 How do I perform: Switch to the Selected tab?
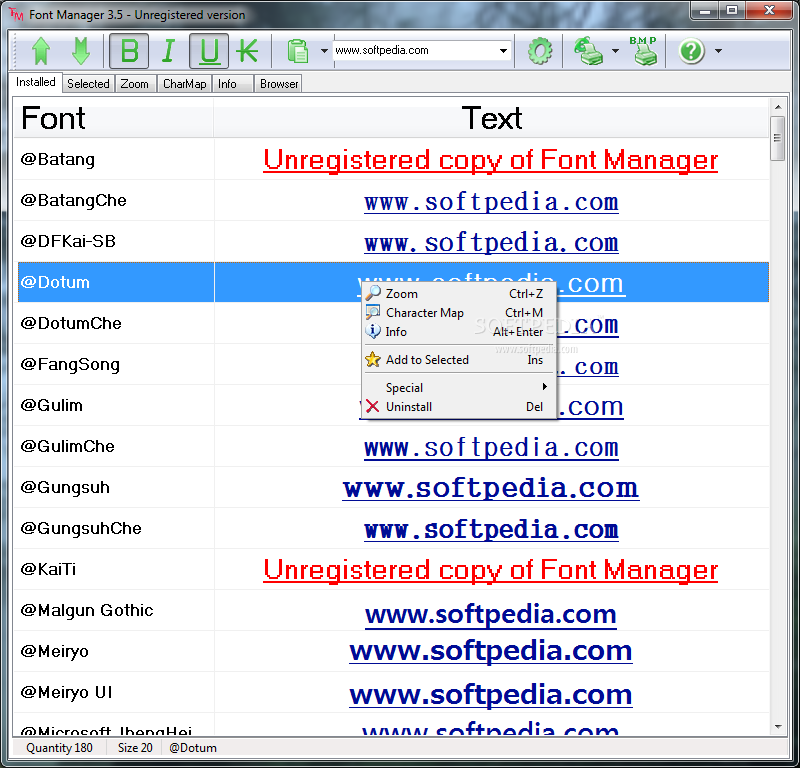pos(88,84)
